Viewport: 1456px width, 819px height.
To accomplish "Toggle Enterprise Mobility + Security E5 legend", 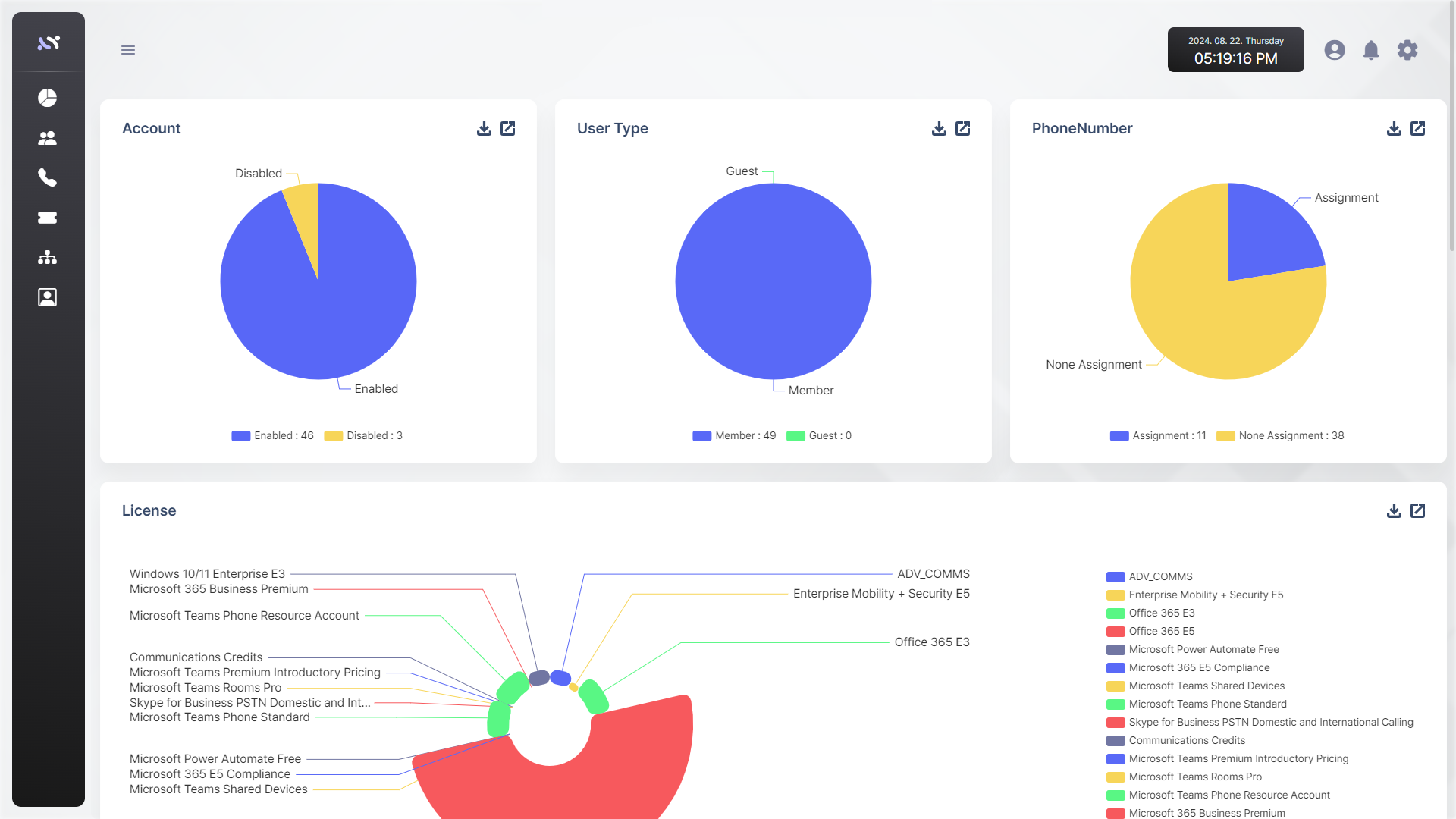I will pos(1195,595).
